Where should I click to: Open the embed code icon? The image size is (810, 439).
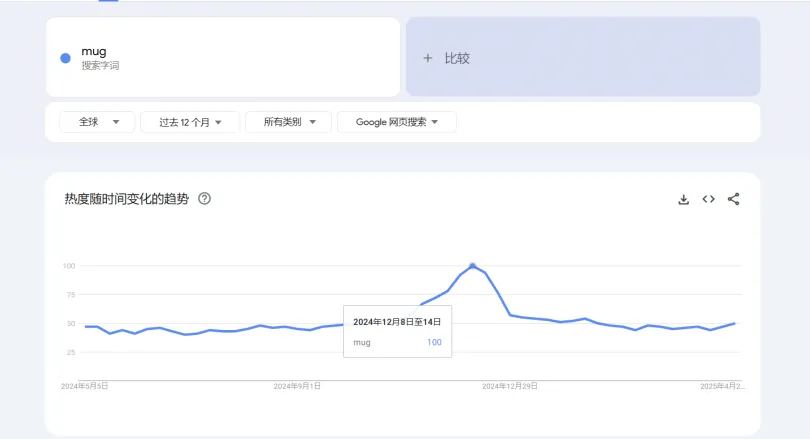coord(708,199)
